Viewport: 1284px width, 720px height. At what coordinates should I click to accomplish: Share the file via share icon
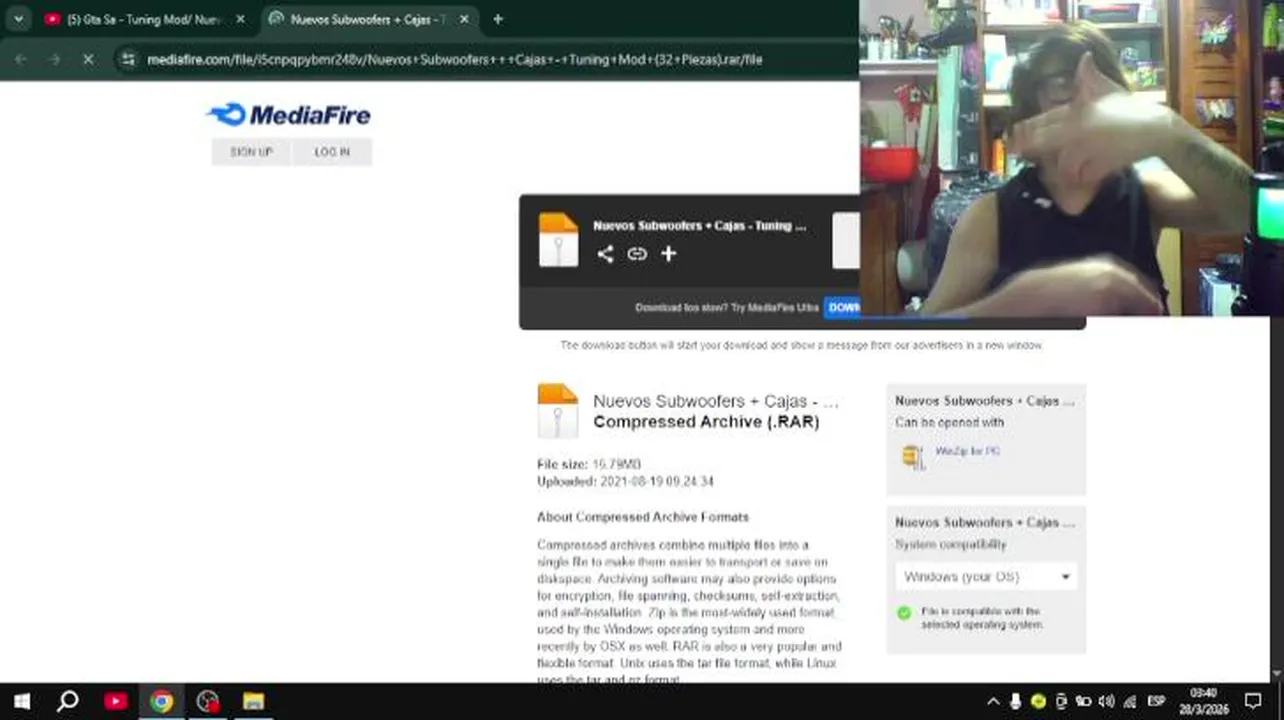(x=605, y=254)
